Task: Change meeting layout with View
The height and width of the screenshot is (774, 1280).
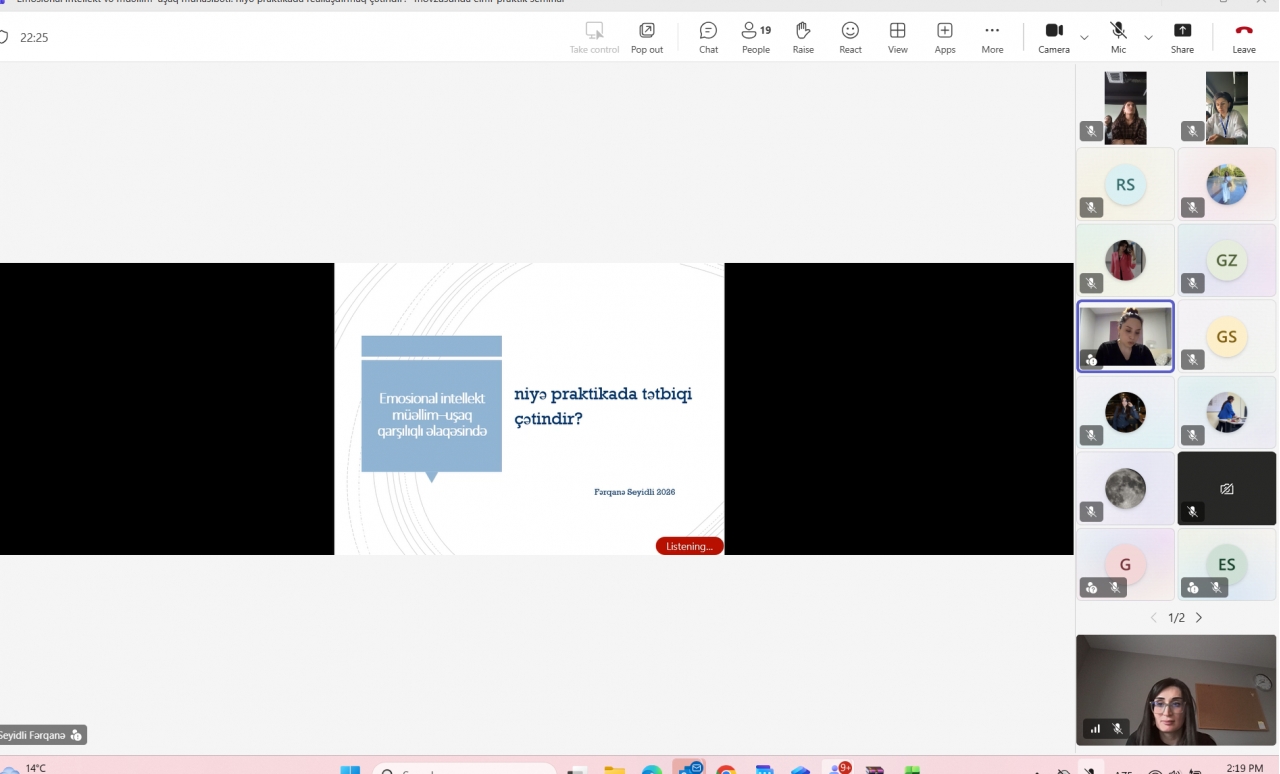Action: (x=898, y=37)
